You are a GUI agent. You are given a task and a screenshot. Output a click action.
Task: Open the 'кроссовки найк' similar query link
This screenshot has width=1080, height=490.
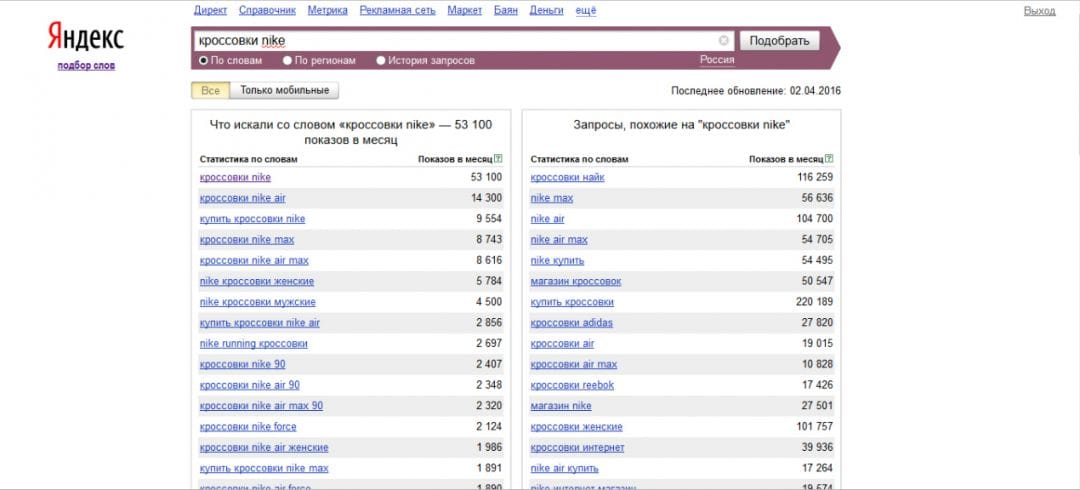click(x=568, y=178)
